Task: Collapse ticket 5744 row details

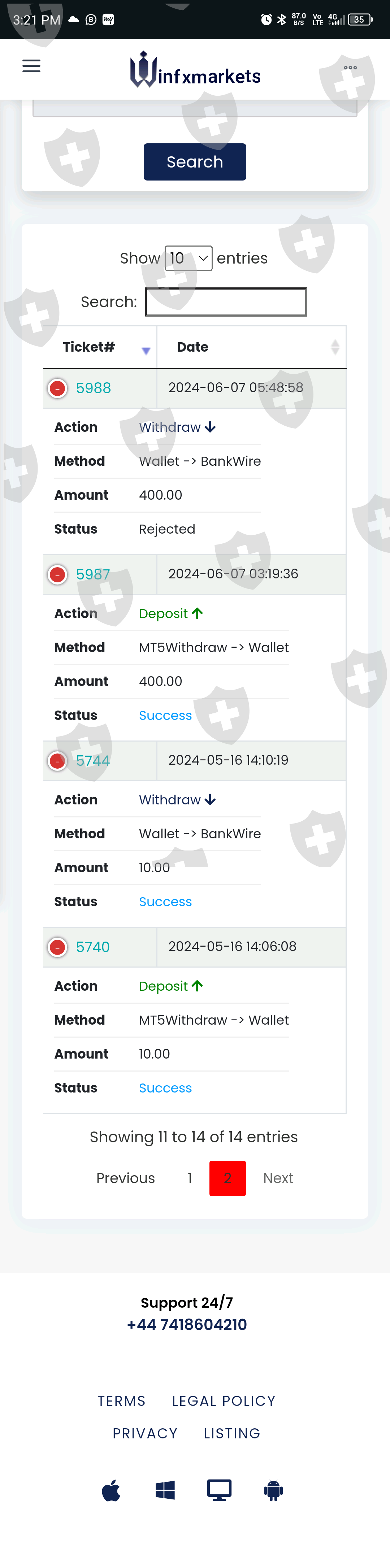Action: tap(58, 761)
